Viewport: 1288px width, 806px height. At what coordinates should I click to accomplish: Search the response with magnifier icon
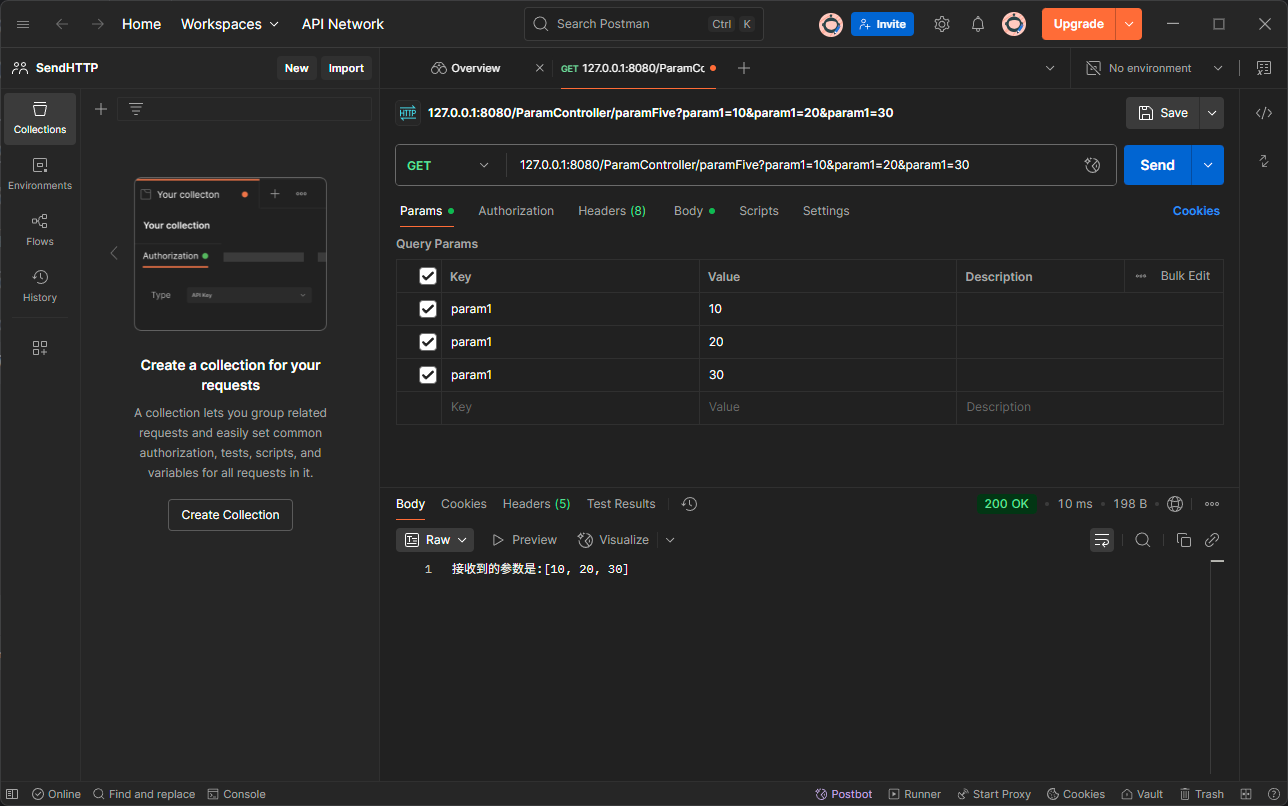pos(1143,540)
